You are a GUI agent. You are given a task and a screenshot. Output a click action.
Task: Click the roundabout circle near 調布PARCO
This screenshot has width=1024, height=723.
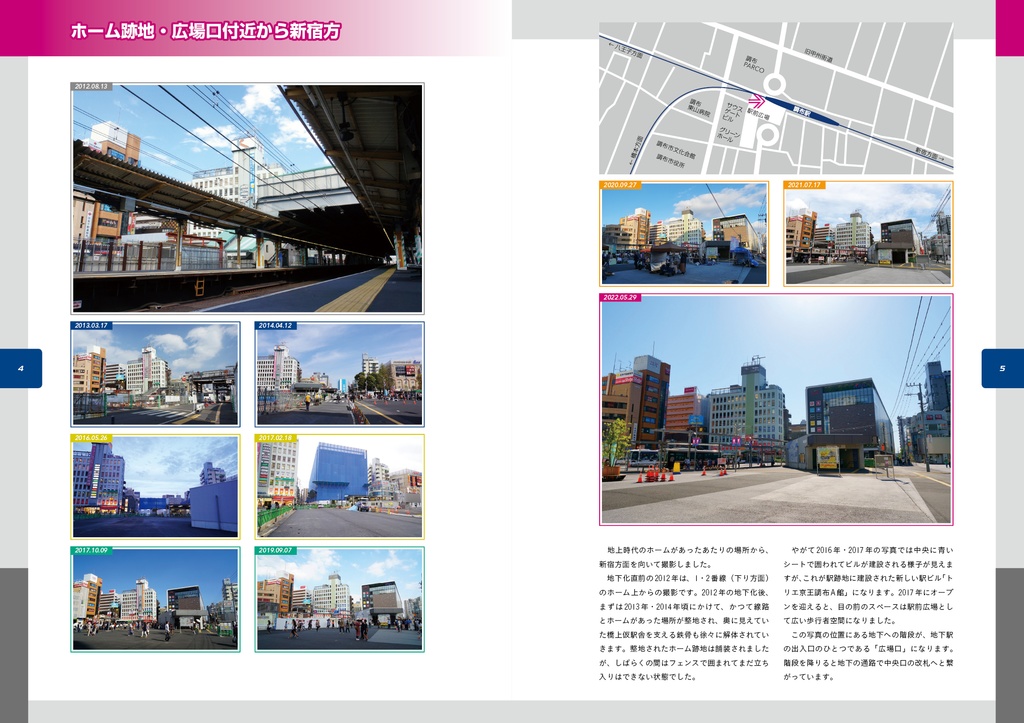tap(775, 83)
